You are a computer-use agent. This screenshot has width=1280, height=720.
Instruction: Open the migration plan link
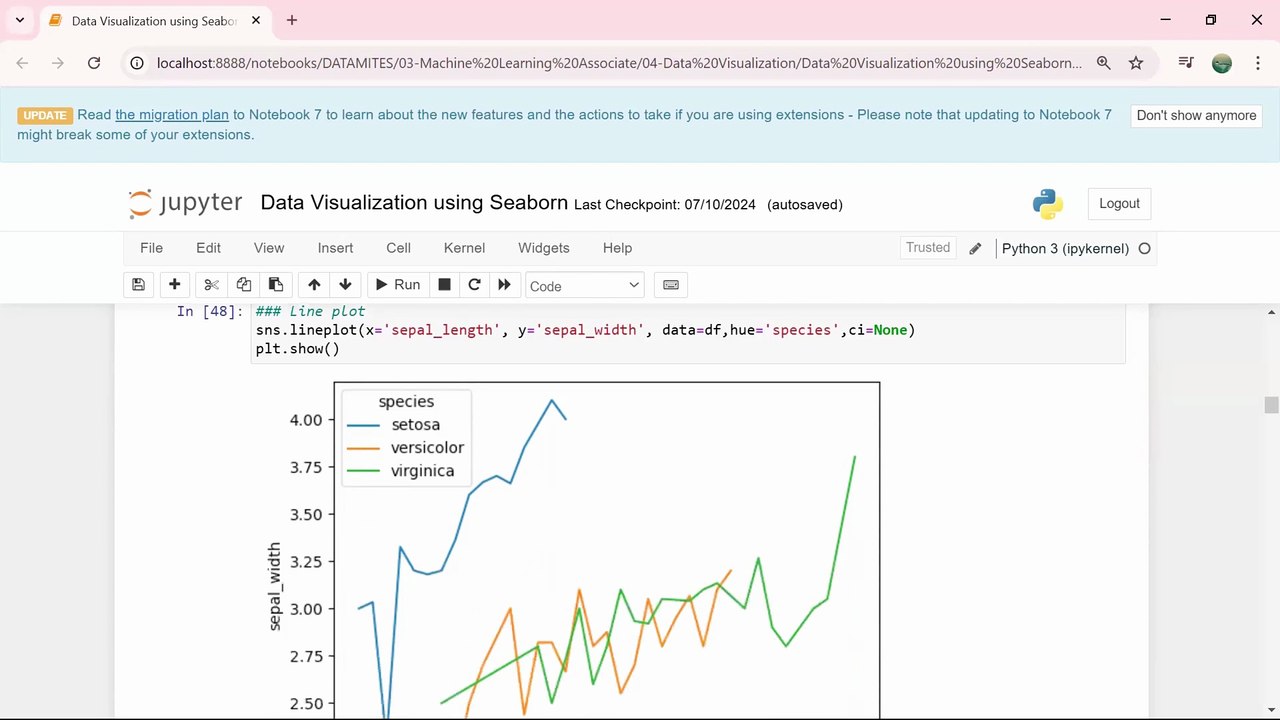click(172, 115)
